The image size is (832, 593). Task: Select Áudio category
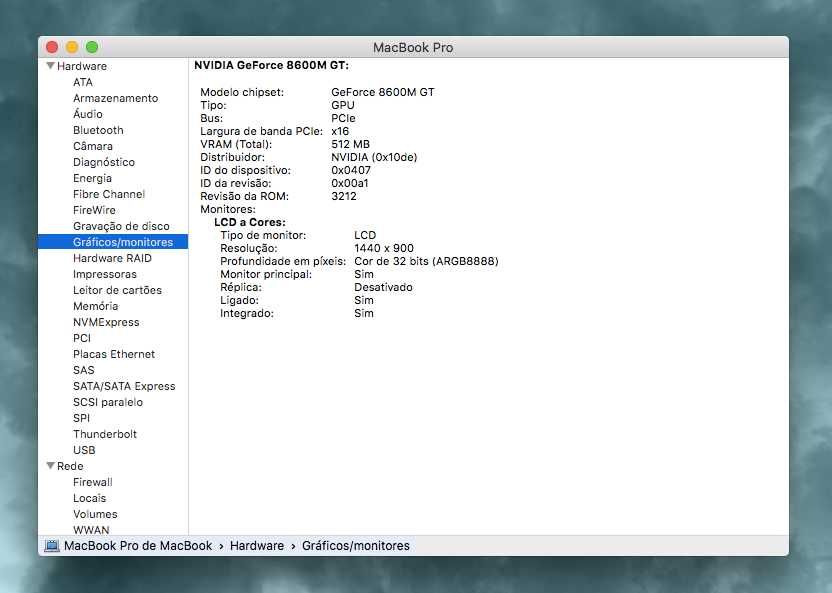click(88, 114)
